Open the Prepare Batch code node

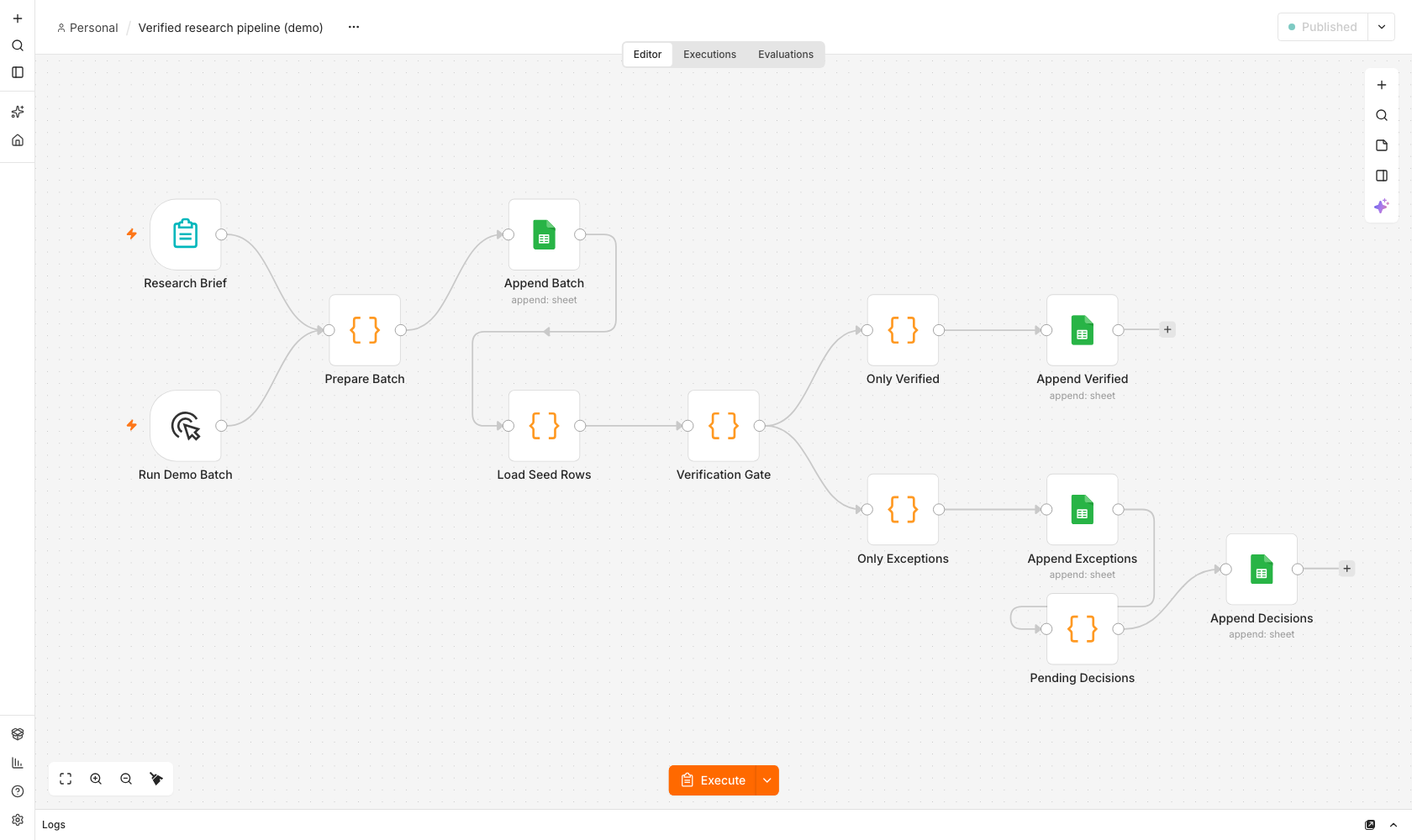tap(365, 330)
